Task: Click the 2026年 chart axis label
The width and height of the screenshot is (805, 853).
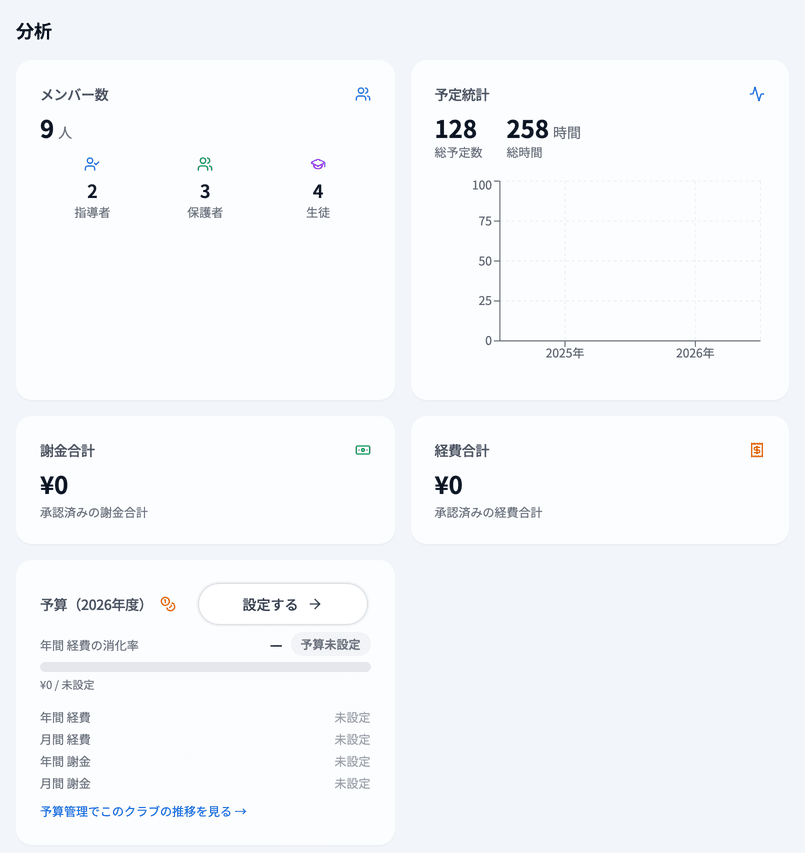Action: pyautogui.click(x=695, y=353)
